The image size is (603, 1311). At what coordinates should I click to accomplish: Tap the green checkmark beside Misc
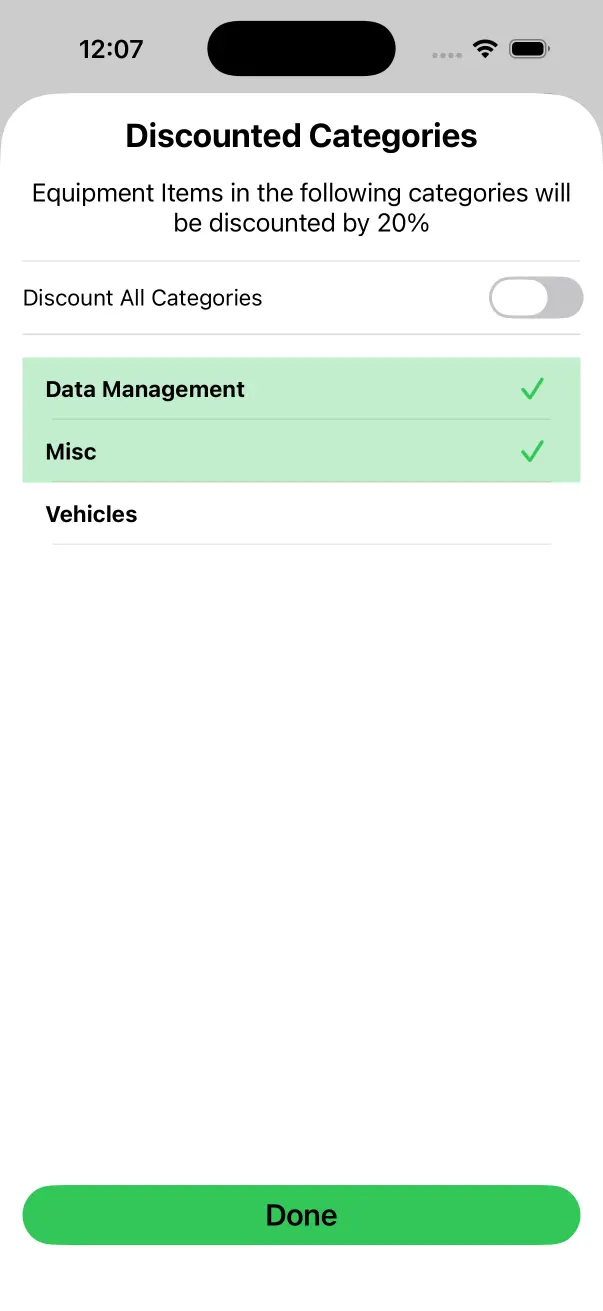(x=532, y=451)
